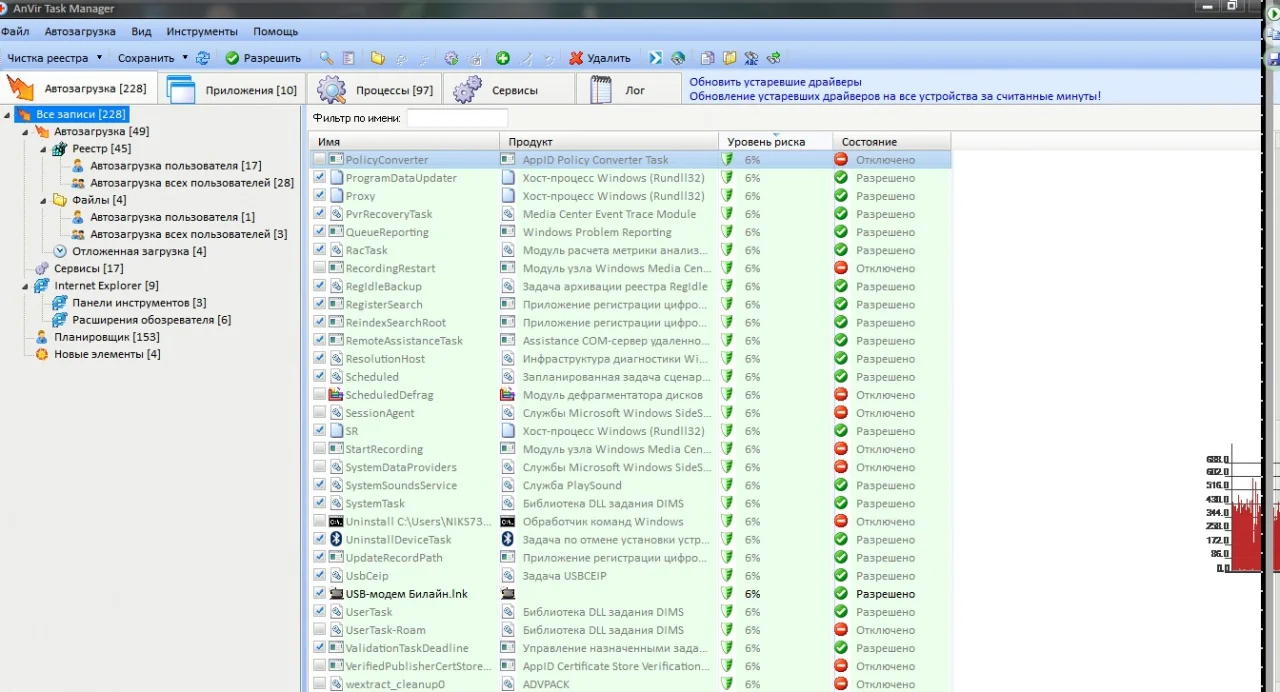Click the yellow folder icon in toolbar

click(x=378, y=58)
